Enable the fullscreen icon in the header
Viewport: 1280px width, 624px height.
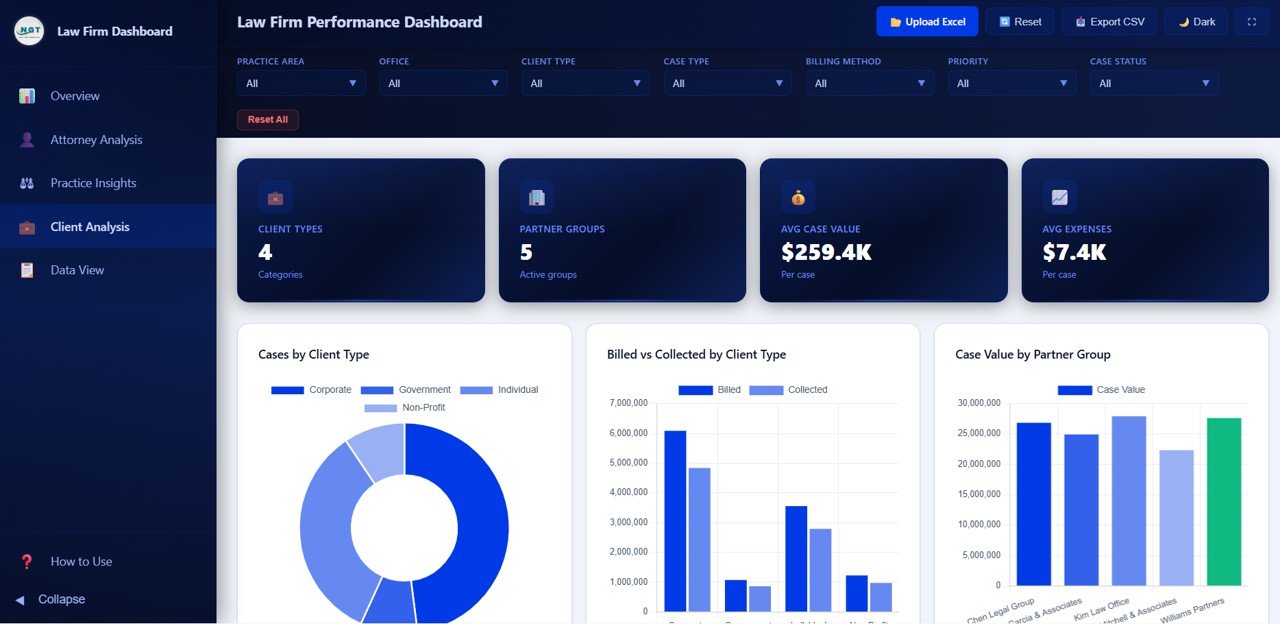pos(1251,20)
